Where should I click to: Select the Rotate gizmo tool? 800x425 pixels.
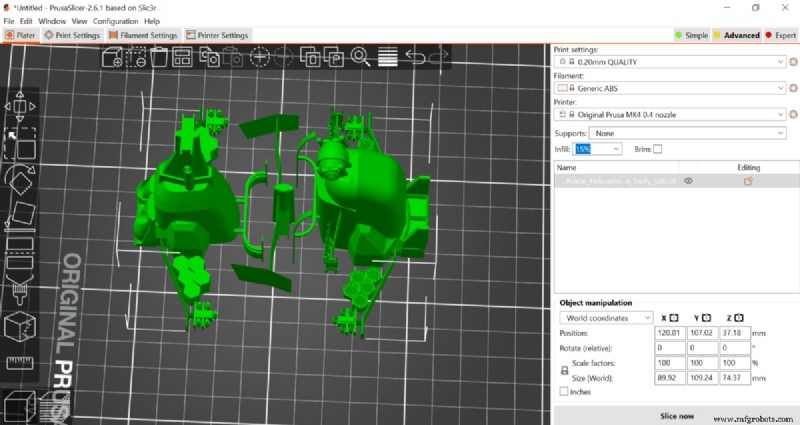pos(20,179)
